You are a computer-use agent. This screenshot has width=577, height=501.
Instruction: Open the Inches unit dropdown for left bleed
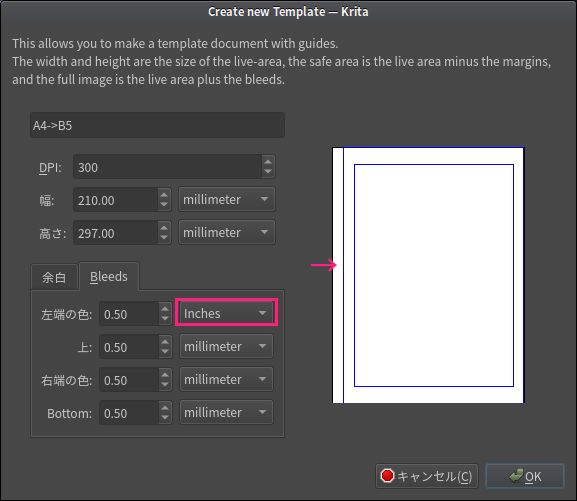coord(226,313)
